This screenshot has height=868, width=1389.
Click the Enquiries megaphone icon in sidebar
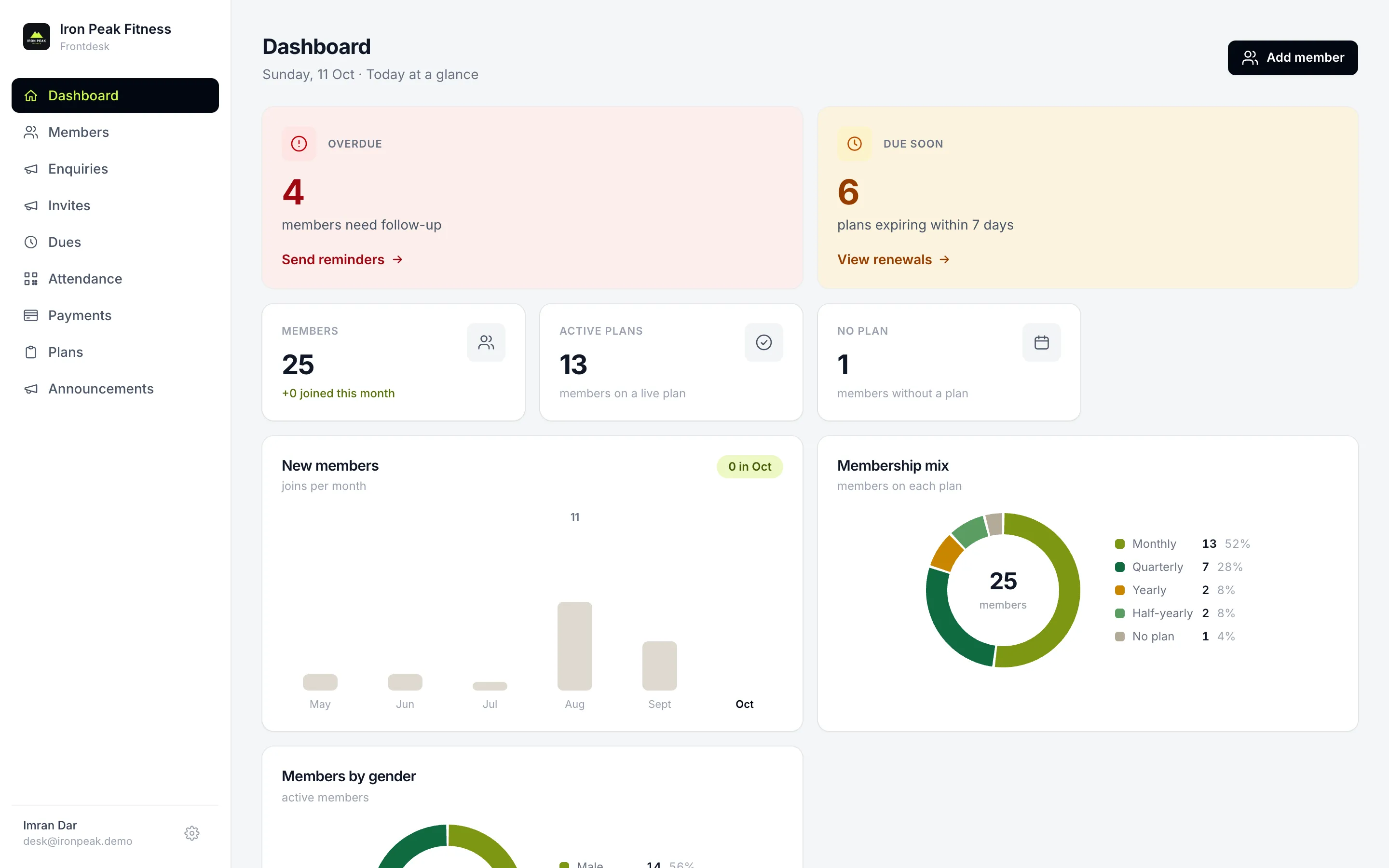coord(31,169)
